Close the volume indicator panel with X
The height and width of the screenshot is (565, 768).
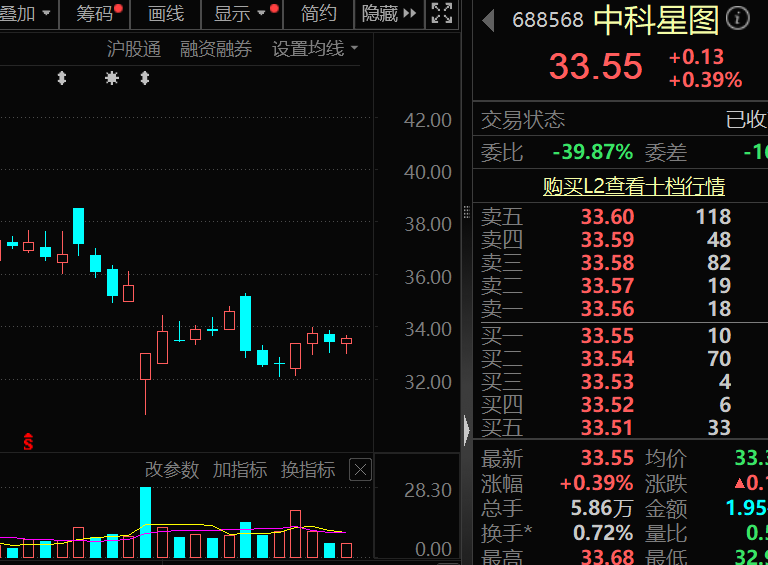click(360, 470)
